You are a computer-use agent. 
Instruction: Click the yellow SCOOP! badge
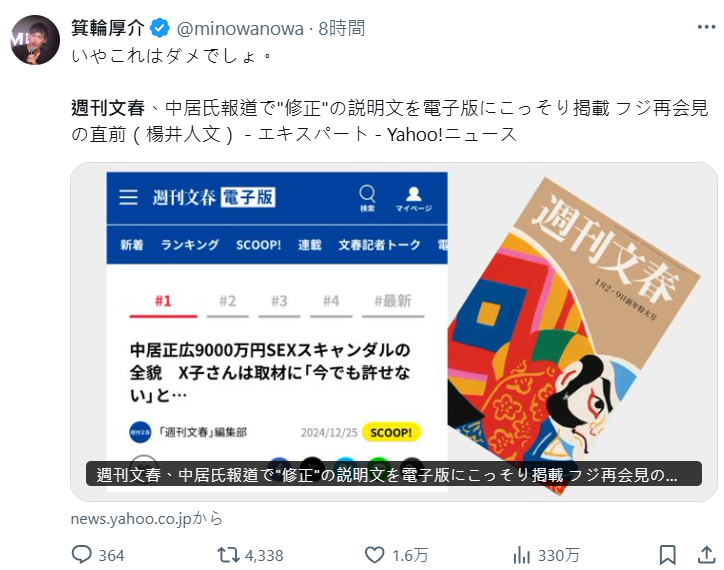tap(391, 432)
